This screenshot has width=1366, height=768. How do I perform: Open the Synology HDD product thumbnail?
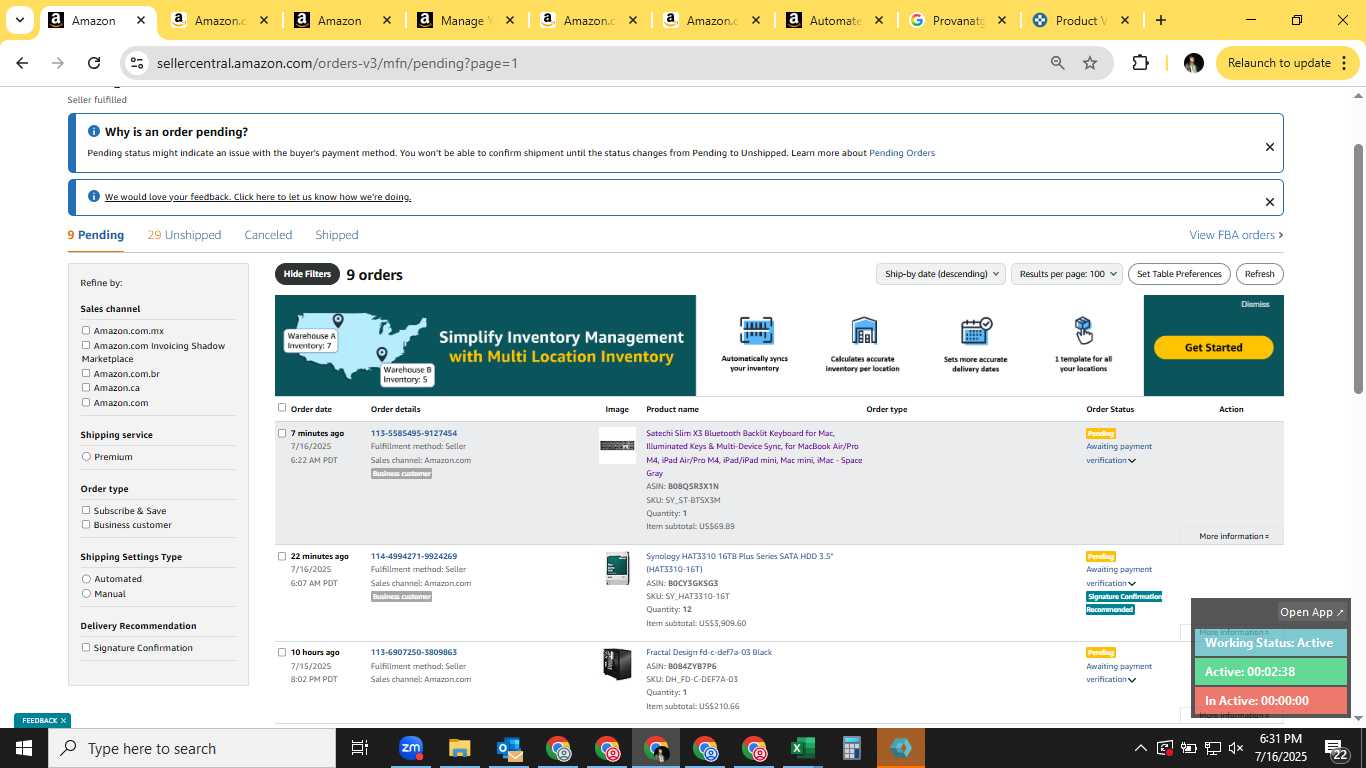(x=618, y=568)
